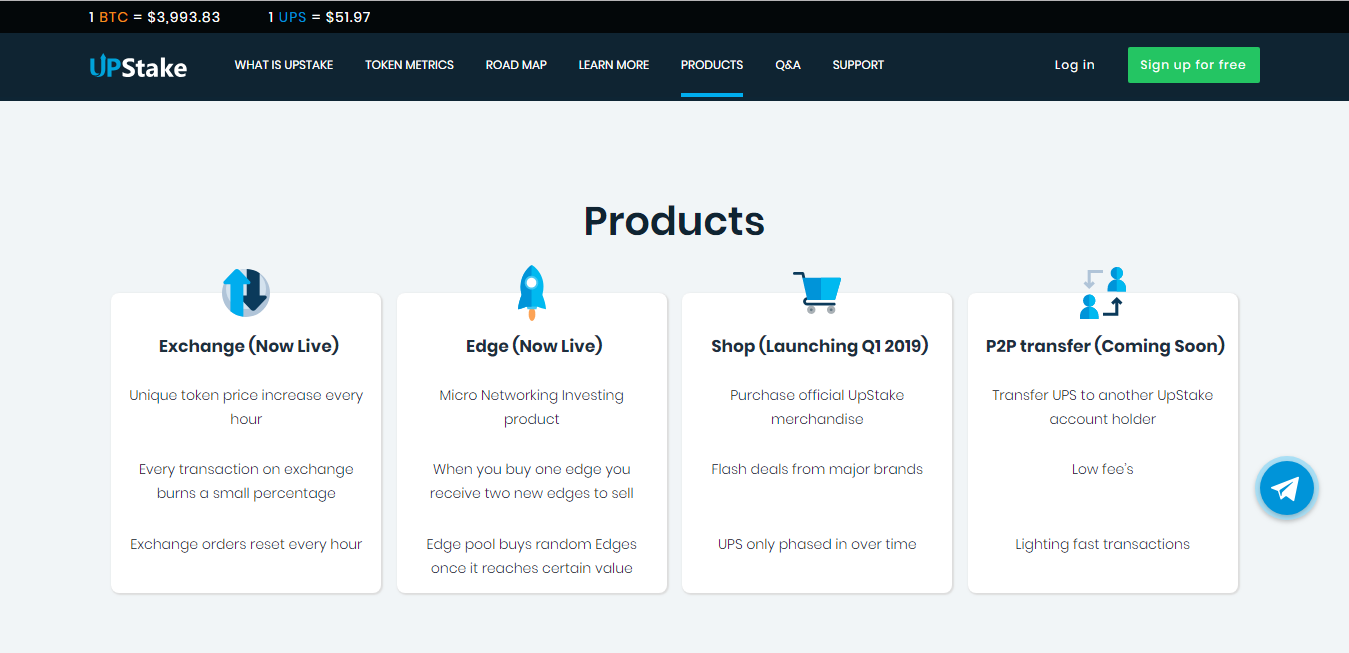Select the Edge (Now Live) heading
Viewport: 1349px width, 653px height.
(534, 346)
